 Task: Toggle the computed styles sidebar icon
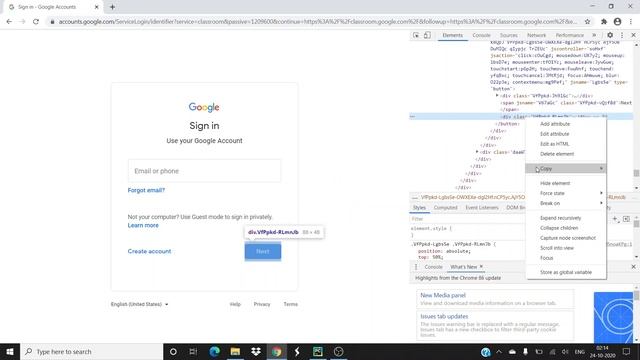(x=626, y=219)
